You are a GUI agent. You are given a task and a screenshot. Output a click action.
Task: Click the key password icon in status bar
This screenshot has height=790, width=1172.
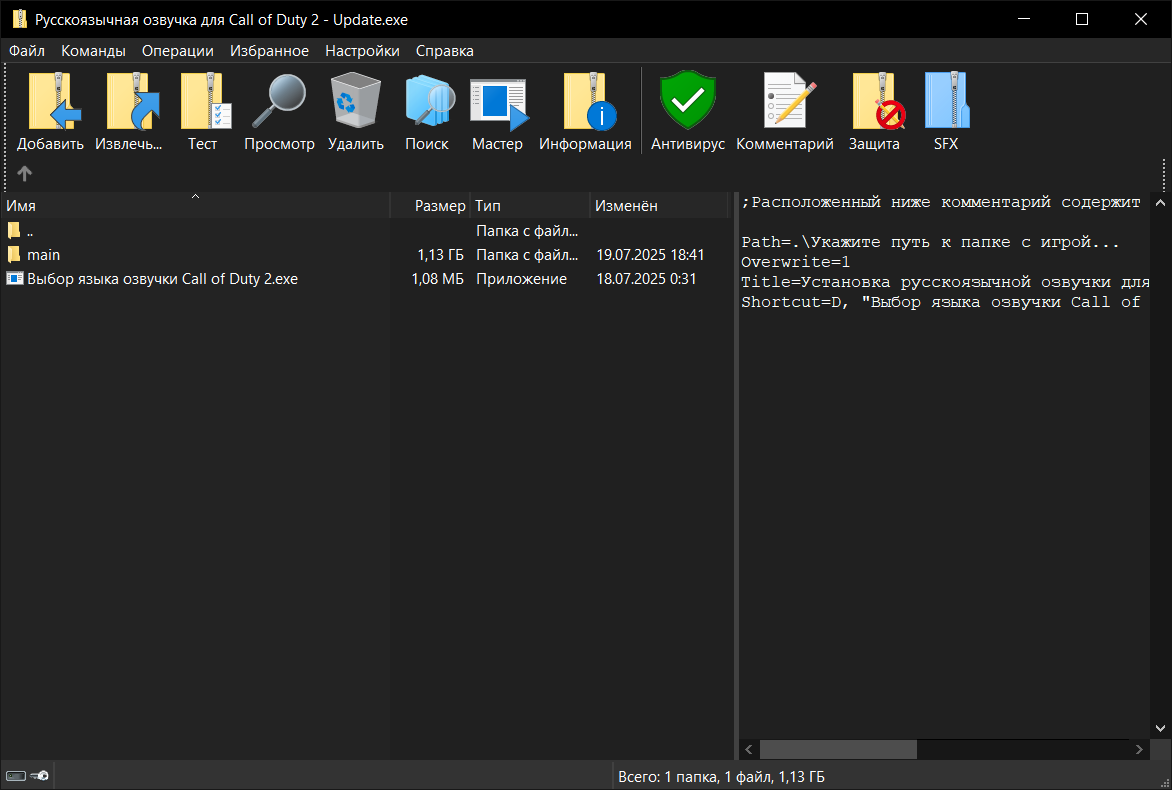click(x=40, y=776)
